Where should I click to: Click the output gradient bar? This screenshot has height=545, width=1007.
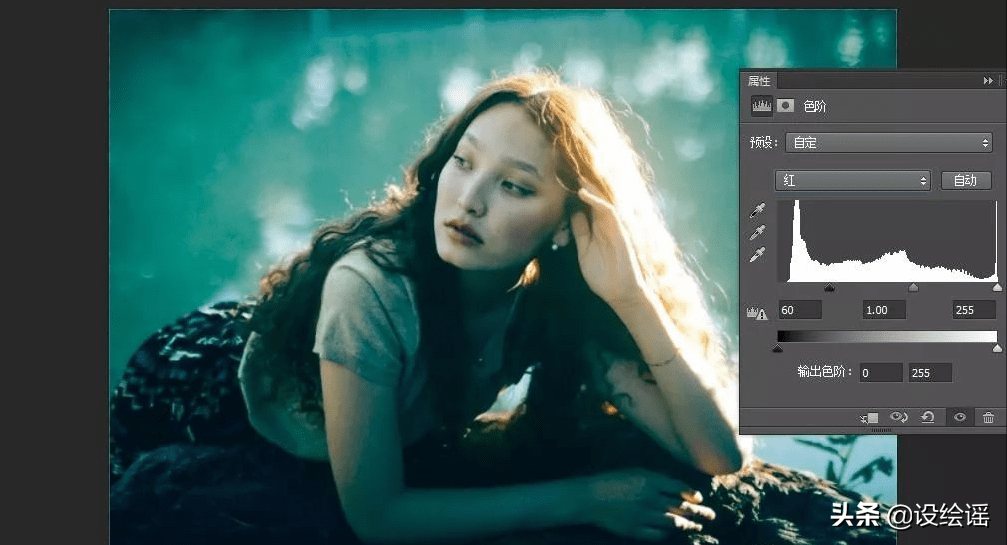tap(887, 336)
